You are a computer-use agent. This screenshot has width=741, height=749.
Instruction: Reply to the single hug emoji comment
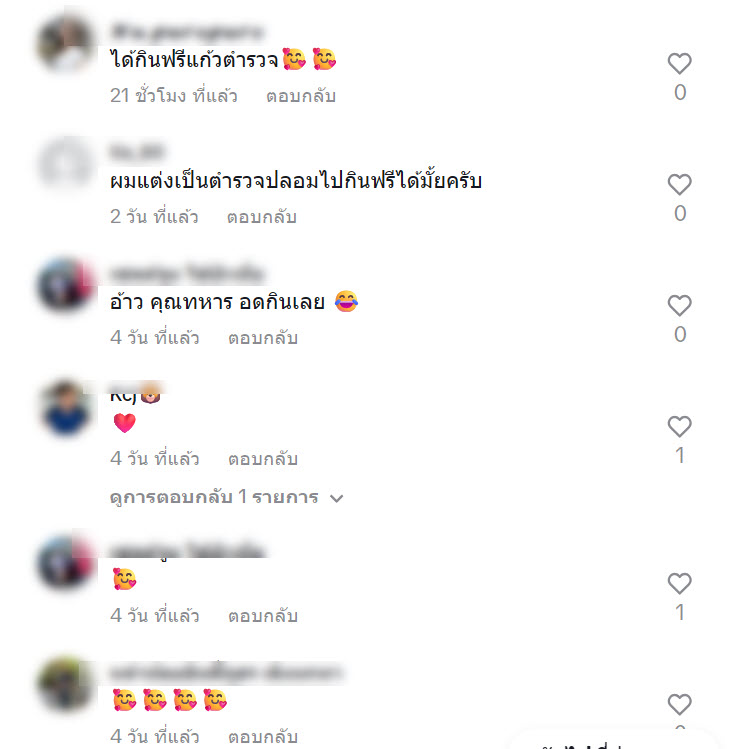coord(263,615)
